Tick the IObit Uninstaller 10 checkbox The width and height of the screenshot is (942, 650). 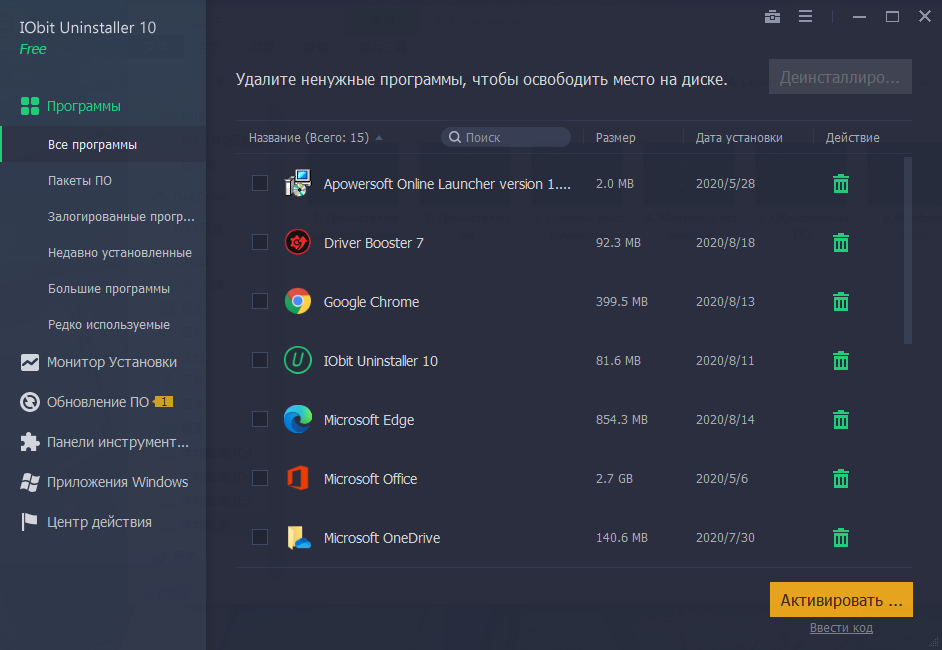260,360
